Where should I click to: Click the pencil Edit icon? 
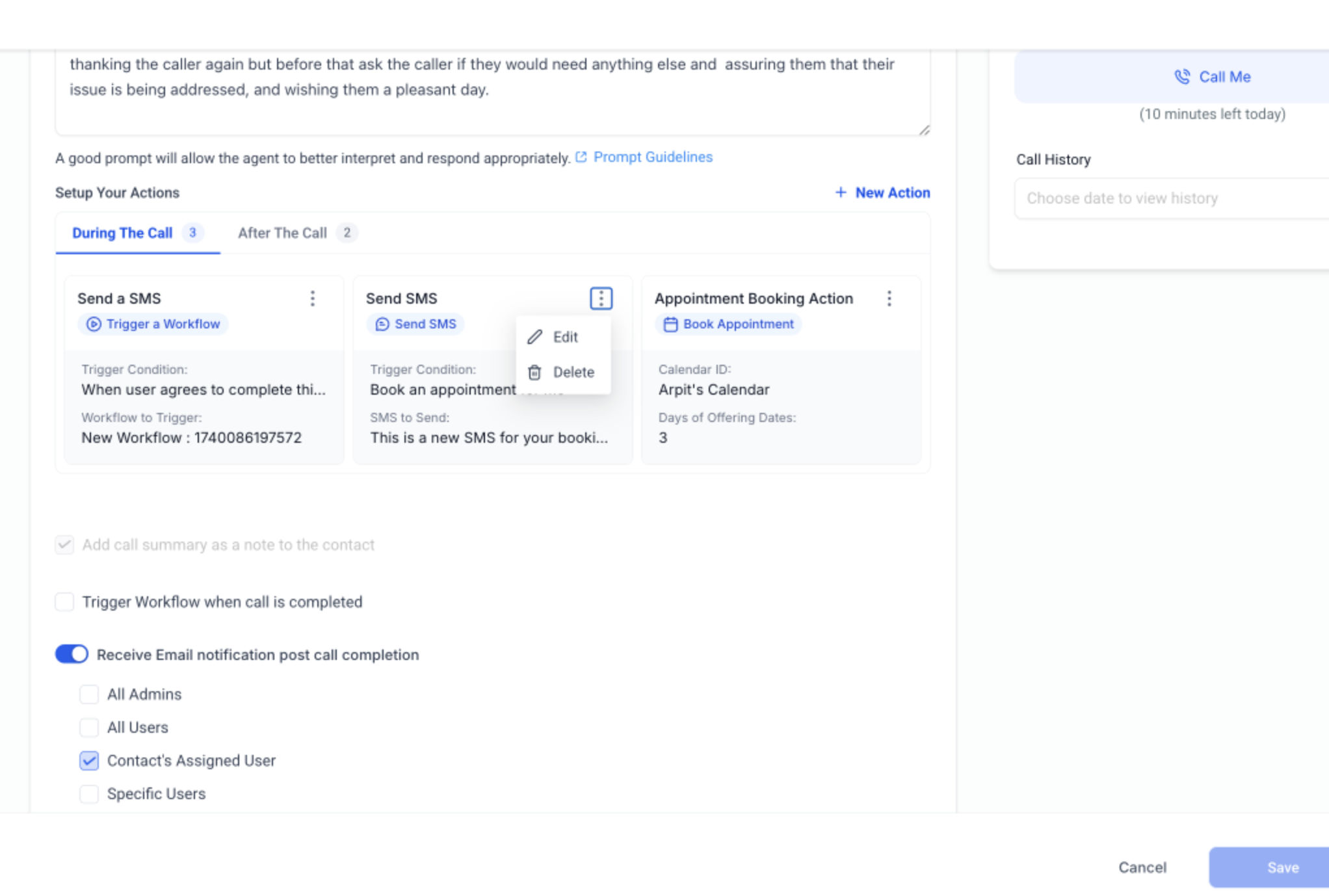coord(534,337)
